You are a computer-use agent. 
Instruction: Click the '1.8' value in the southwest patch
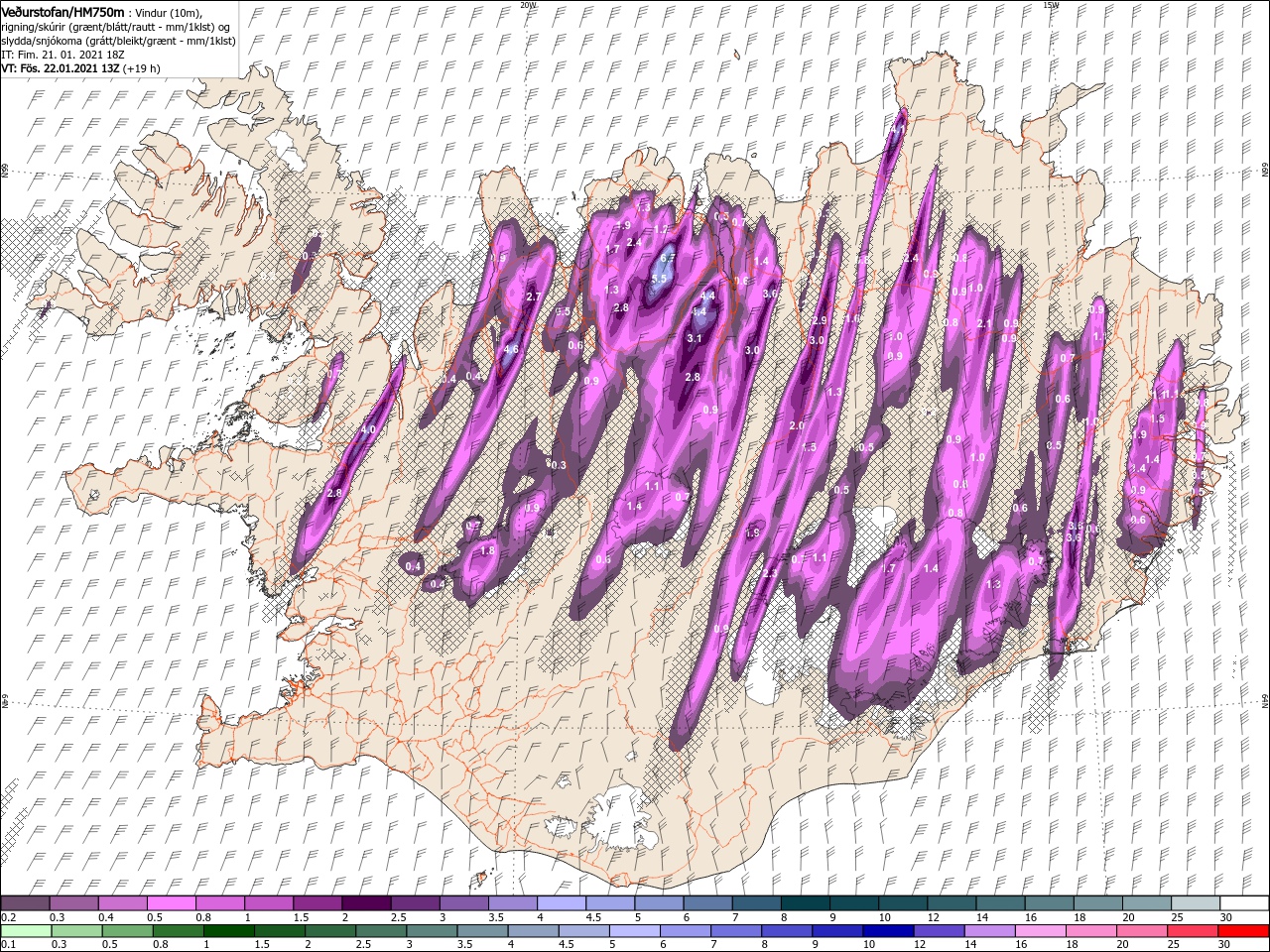(487, 550)
